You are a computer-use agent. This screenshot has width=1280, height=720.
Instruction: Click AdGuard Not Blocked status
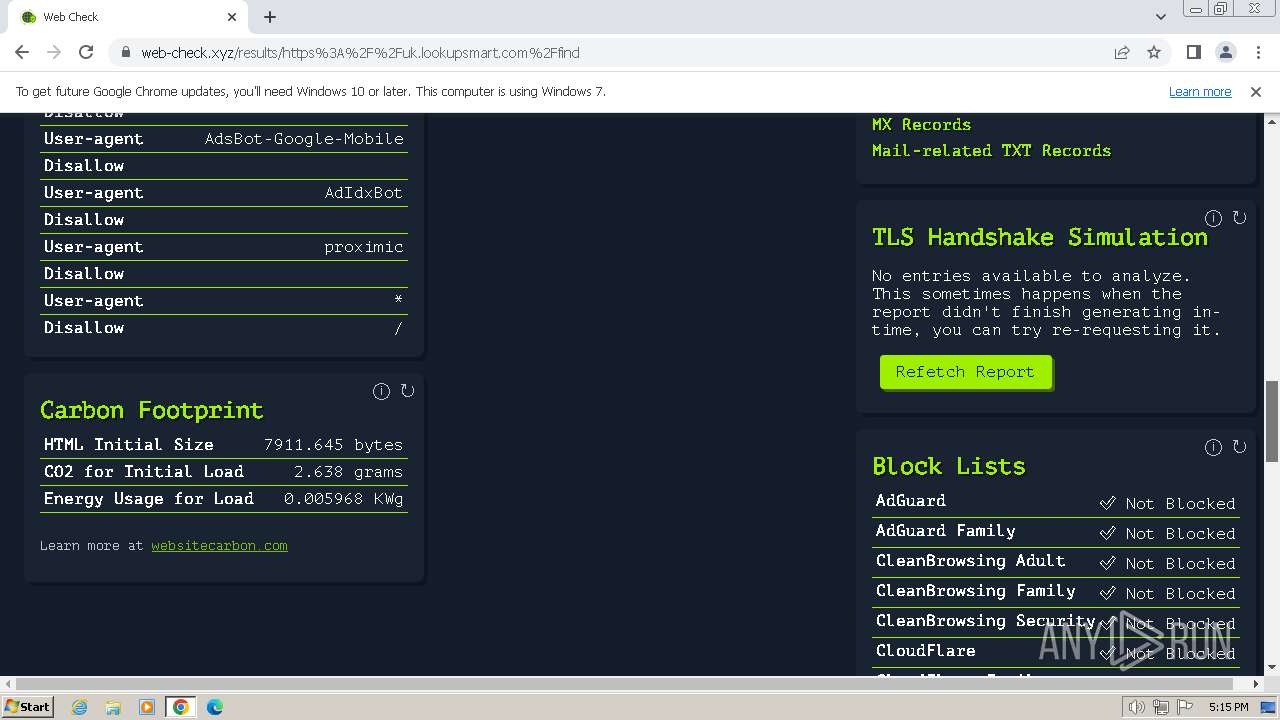(x=1167, y=503)
